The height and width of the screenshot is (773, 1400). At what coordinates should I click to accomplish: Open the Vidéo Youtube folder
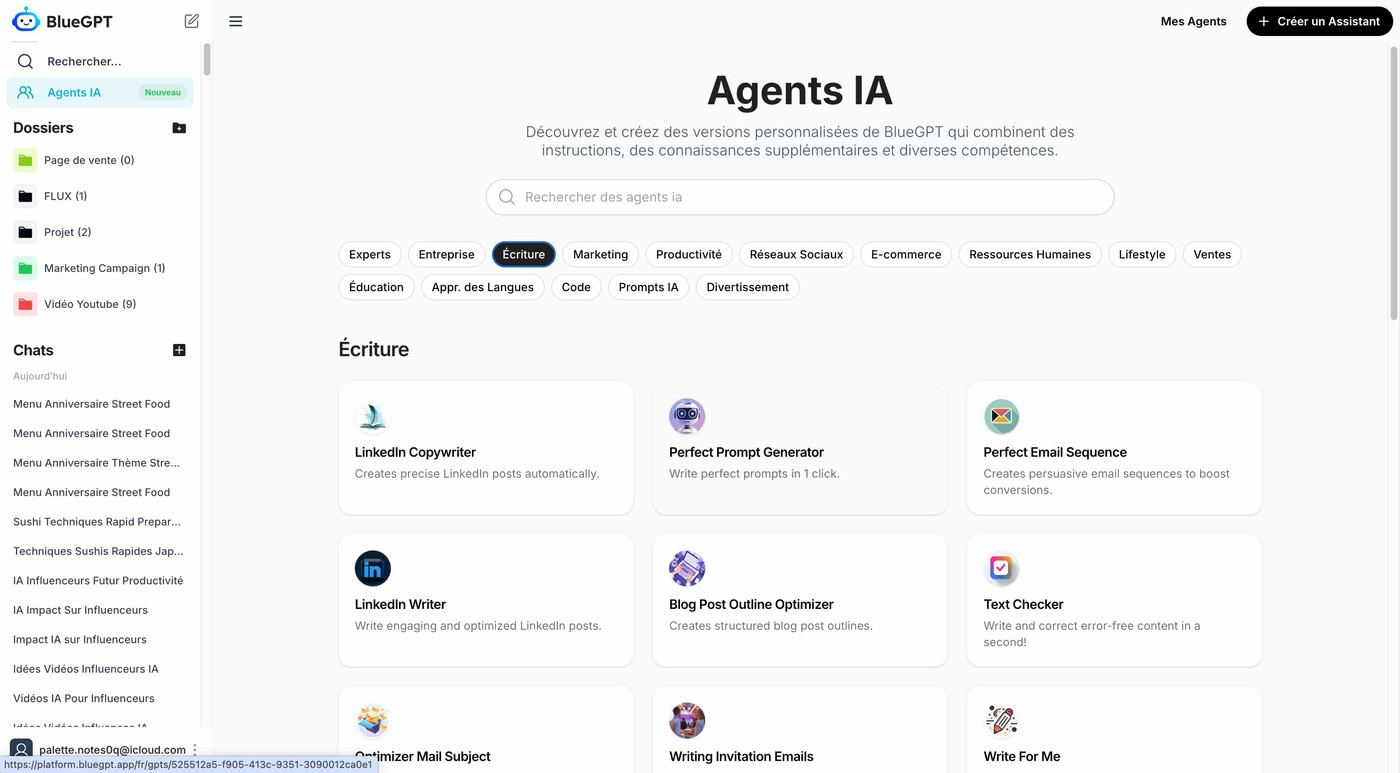click(x=89, y=304)
